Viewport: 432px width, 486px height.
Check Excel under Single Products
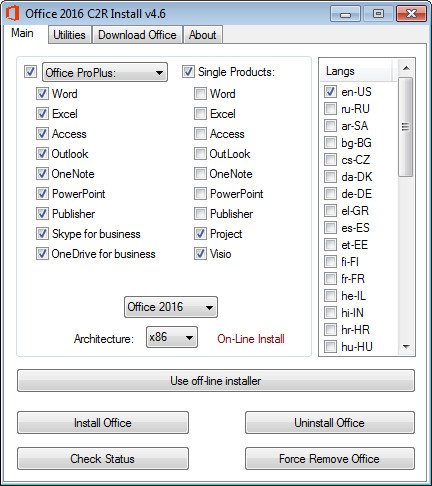[200, 114]
